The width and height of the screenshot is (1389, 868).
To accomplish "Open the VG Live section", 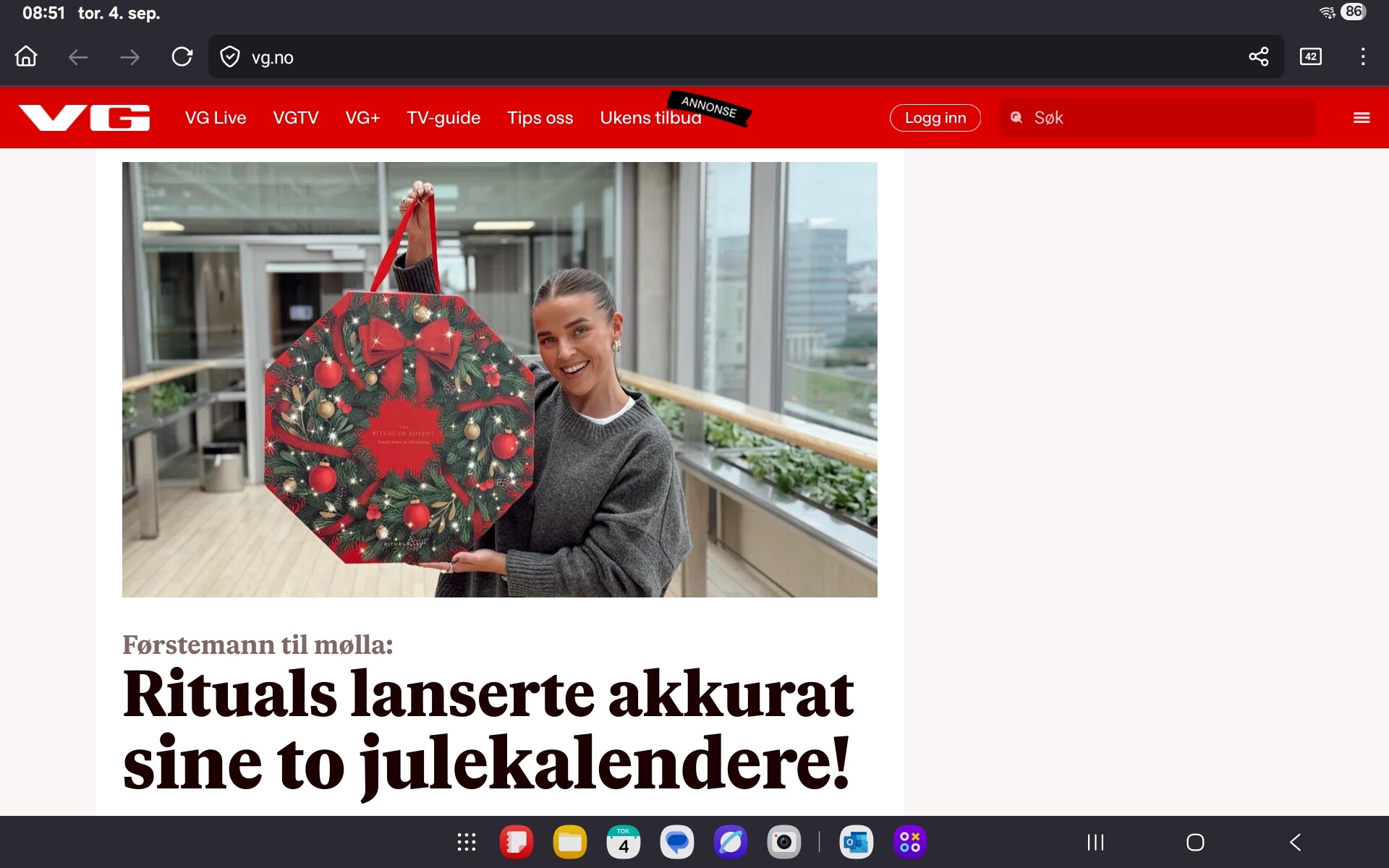I will (216, 118).
